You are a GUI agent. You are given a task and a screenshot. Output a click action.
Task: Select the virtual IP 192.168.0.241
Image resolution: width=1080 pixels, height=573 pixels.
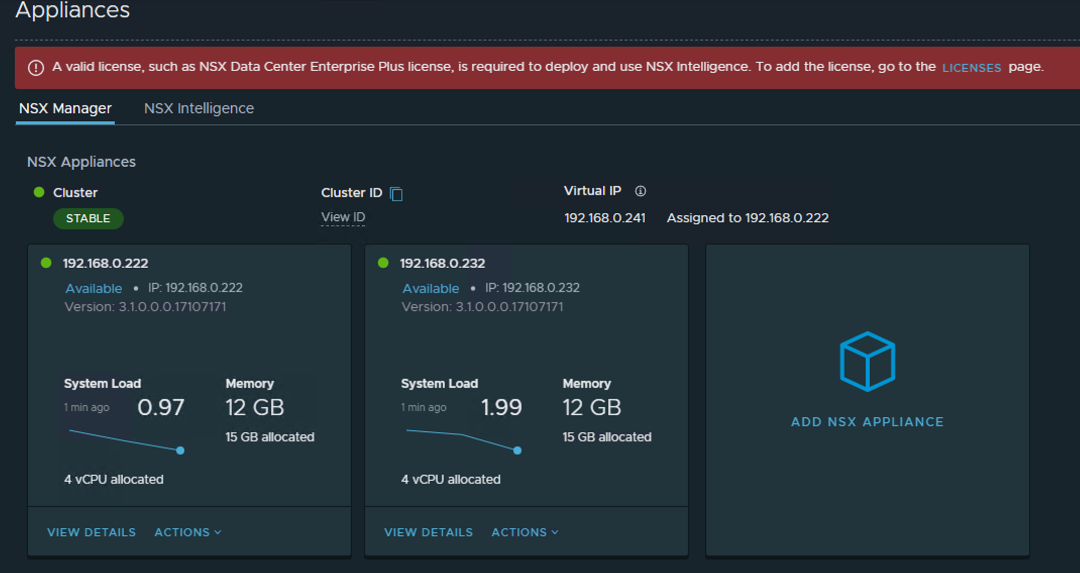pyautogui.click(x=605, y=218)
